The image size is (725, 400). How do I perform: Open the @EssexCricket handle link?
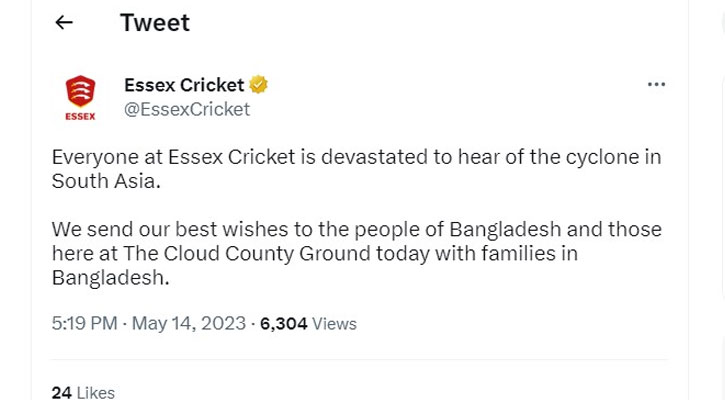[x=186, y=109]
